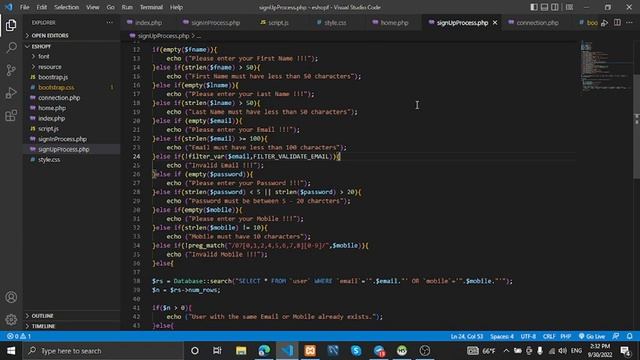640x360 pixels.
Task: Click the taskbar search box
Action: click(104, 351)
